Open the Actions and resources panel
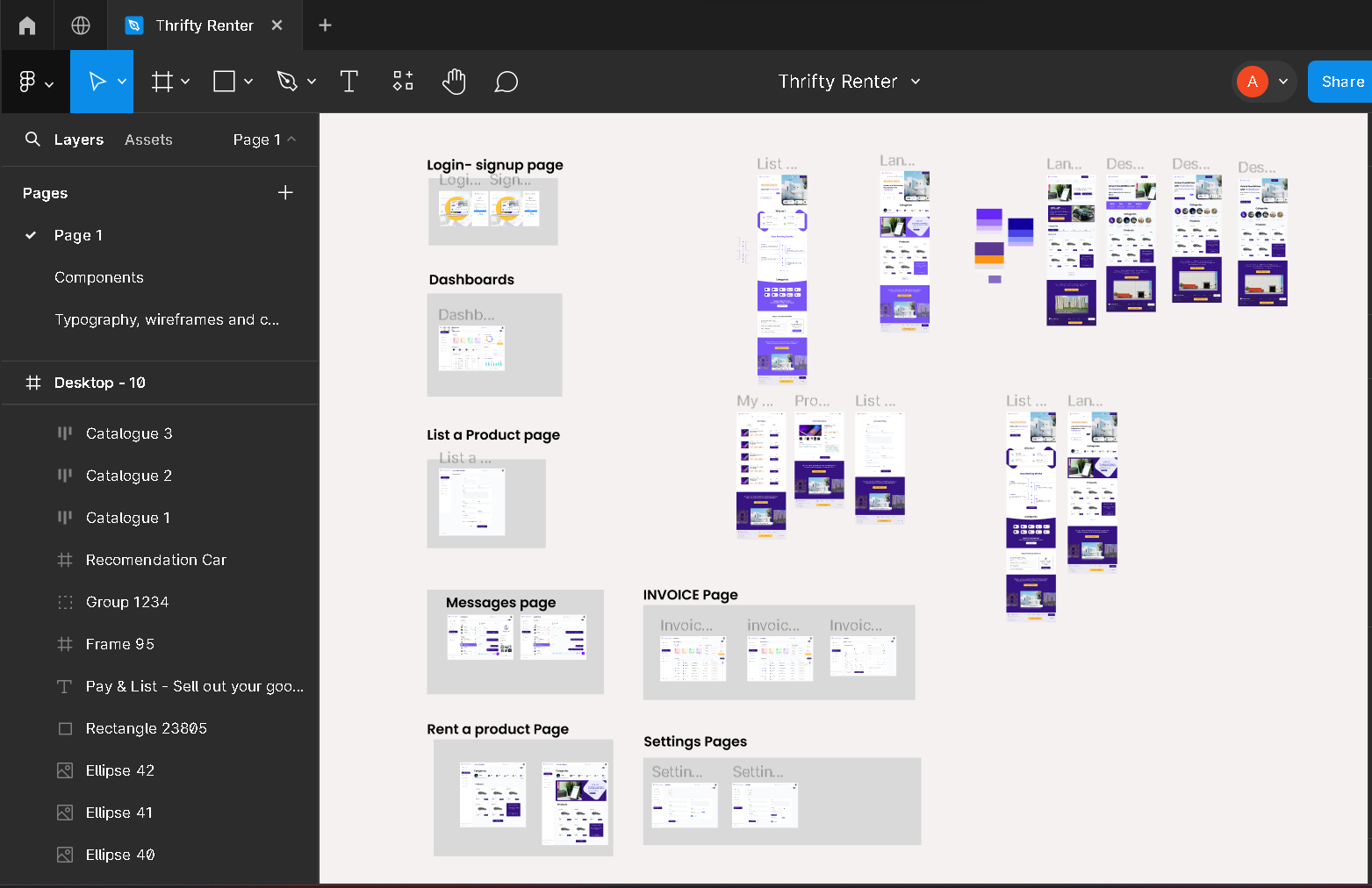1372x888 pixels. [402, 81]
